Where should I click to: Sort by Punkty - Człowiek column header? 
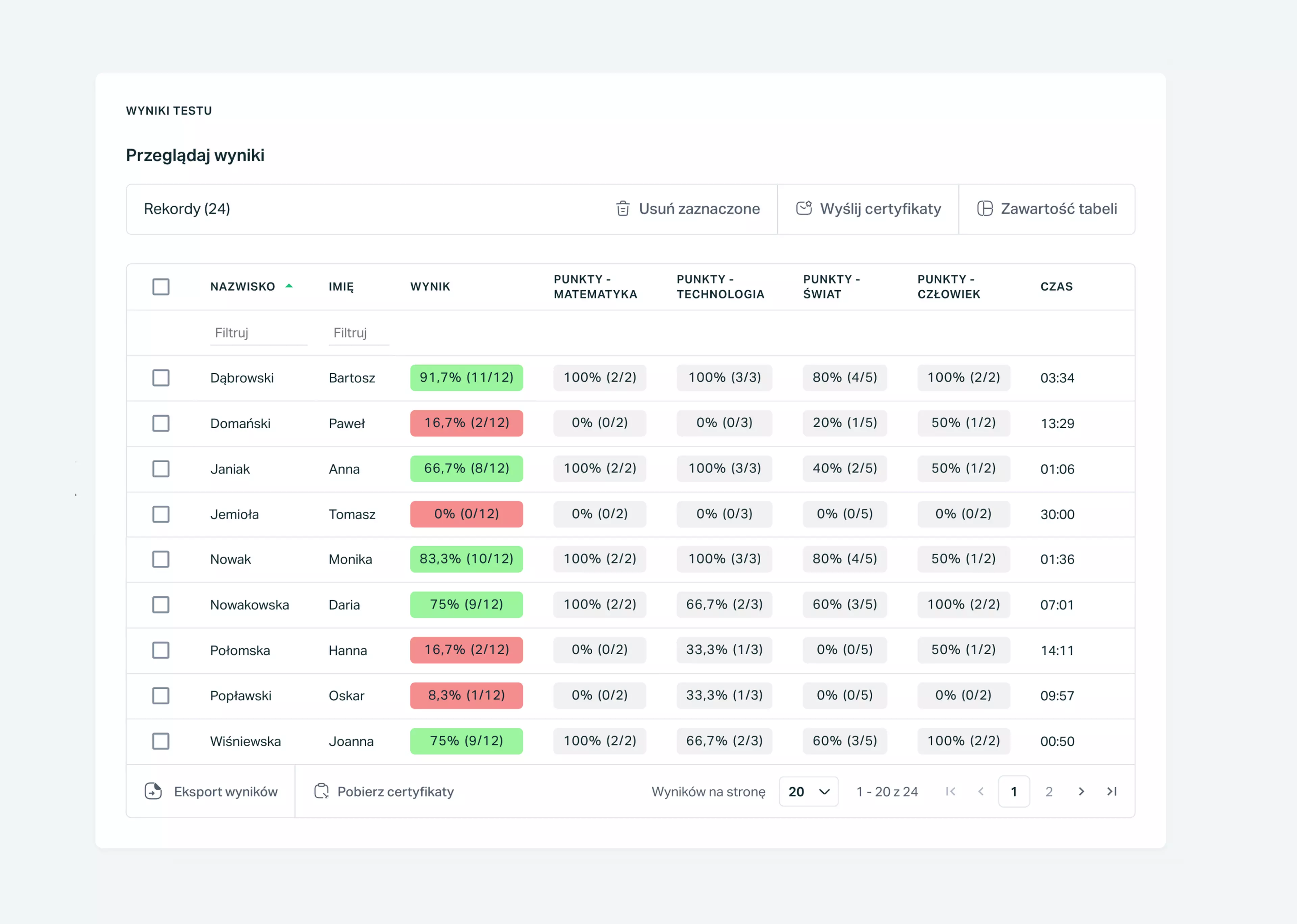point(949,287)
